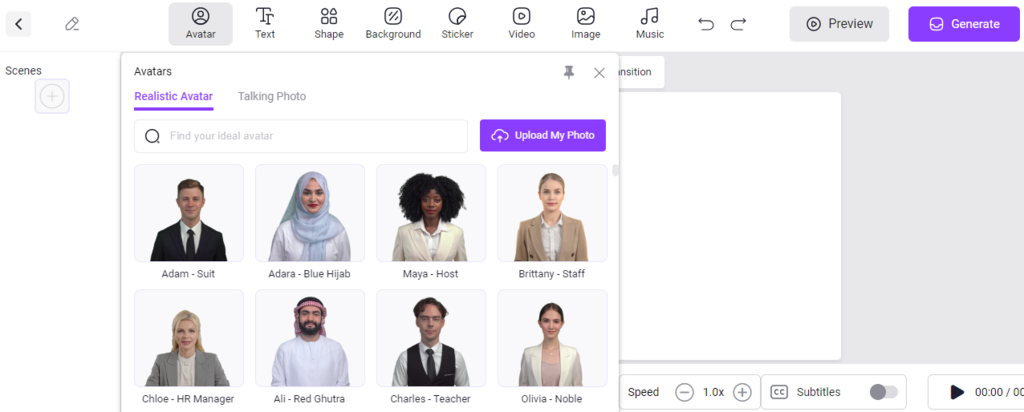The height and width of the screenshot is (412, 1024).
Task: Select the Shape tool
Action: coord(328,23)
